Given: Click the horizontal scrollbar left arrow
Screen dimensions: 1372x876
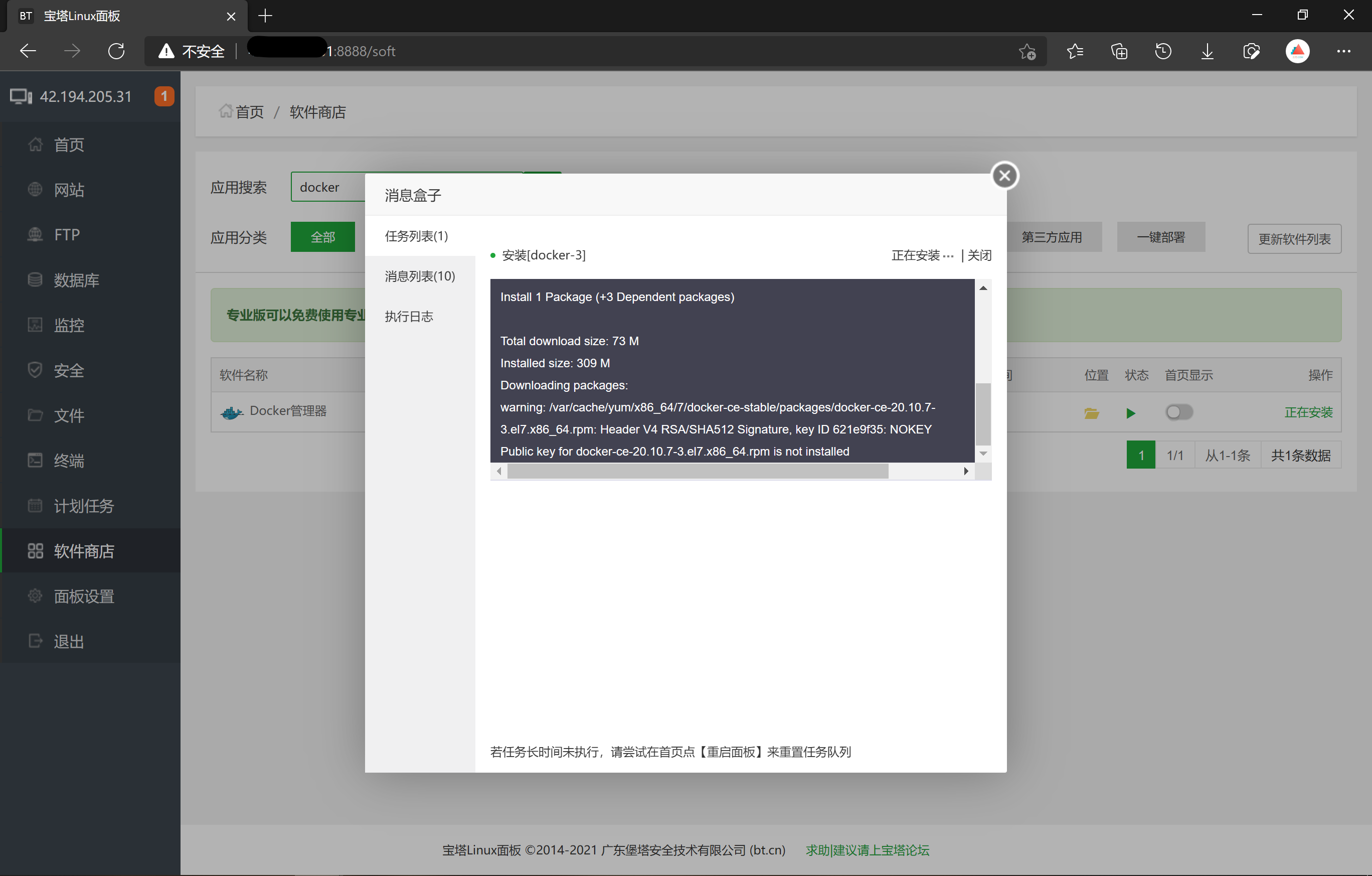Looking at the screenshot, I should click(499, 471).
